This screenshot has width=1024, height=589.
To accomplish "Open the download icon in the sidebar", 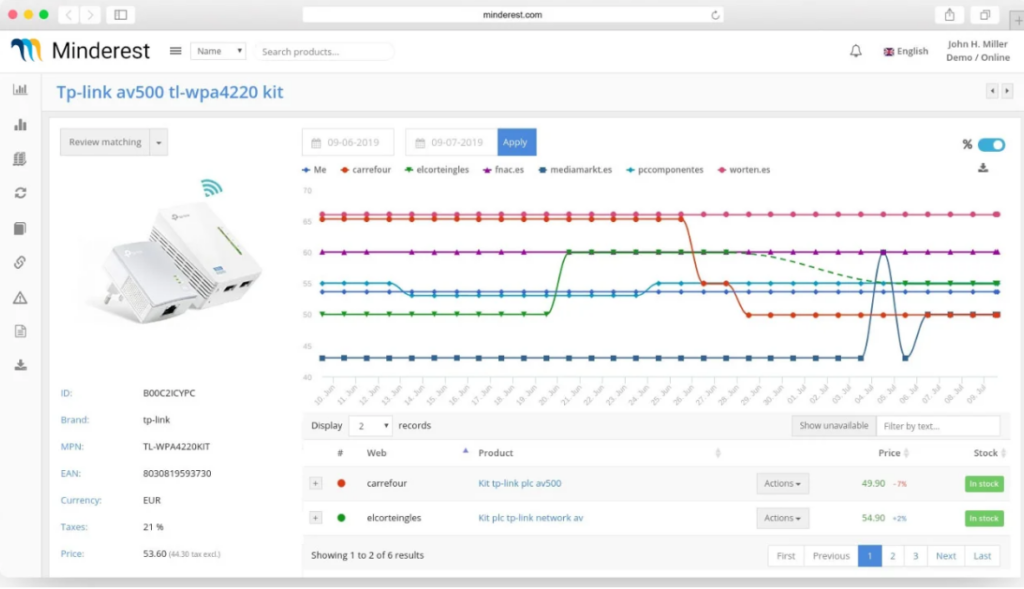I will click(x=20, y=365).
